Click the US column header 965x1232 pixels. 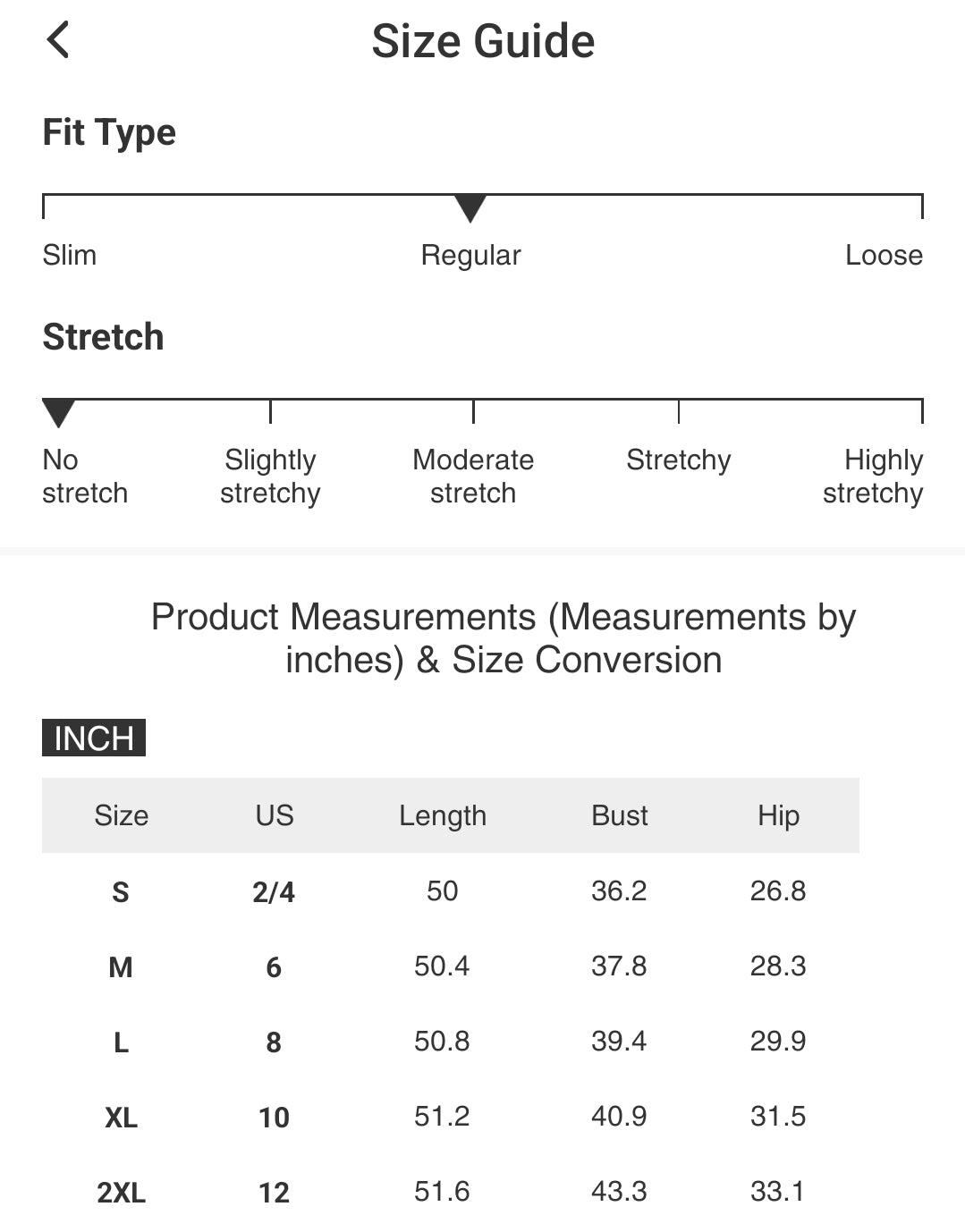tap(275, 815)
